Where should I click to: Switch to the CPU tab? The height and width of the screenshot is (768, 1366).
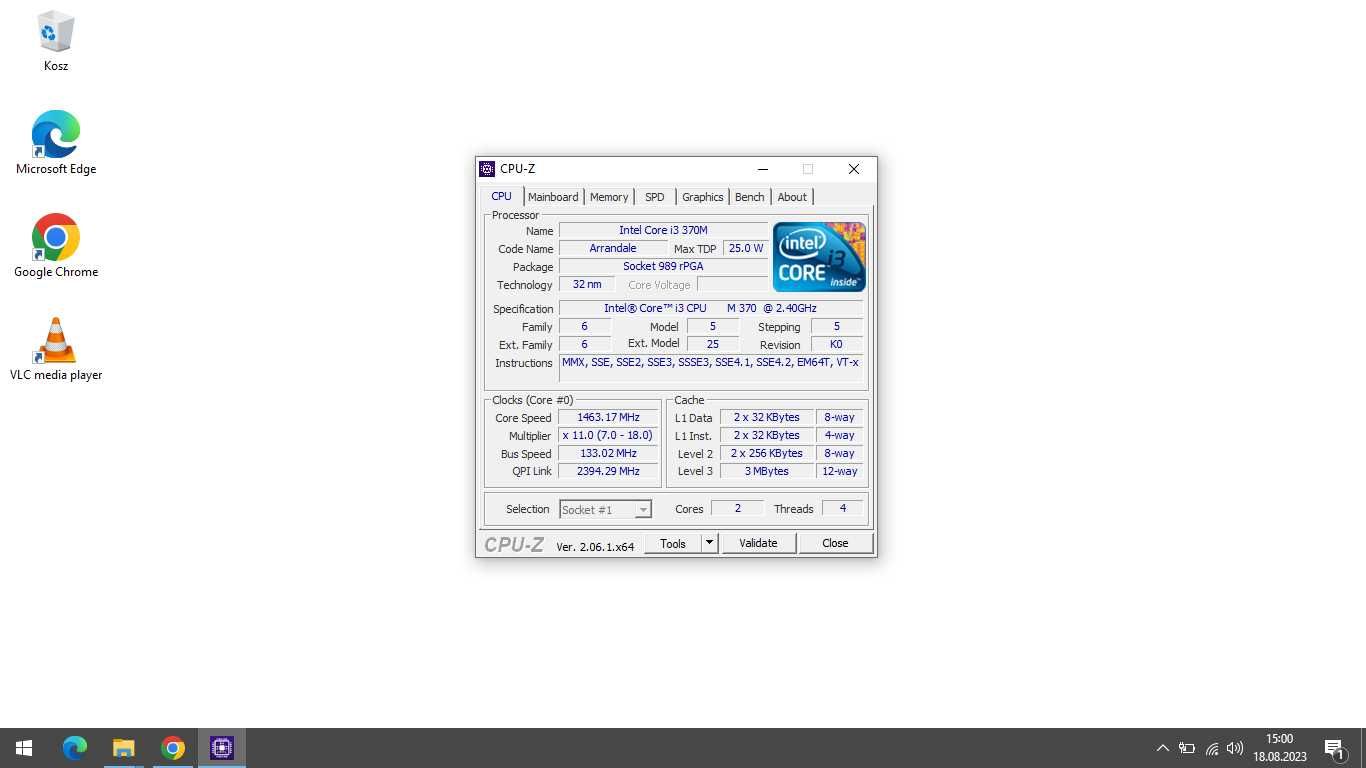point(501,196)
